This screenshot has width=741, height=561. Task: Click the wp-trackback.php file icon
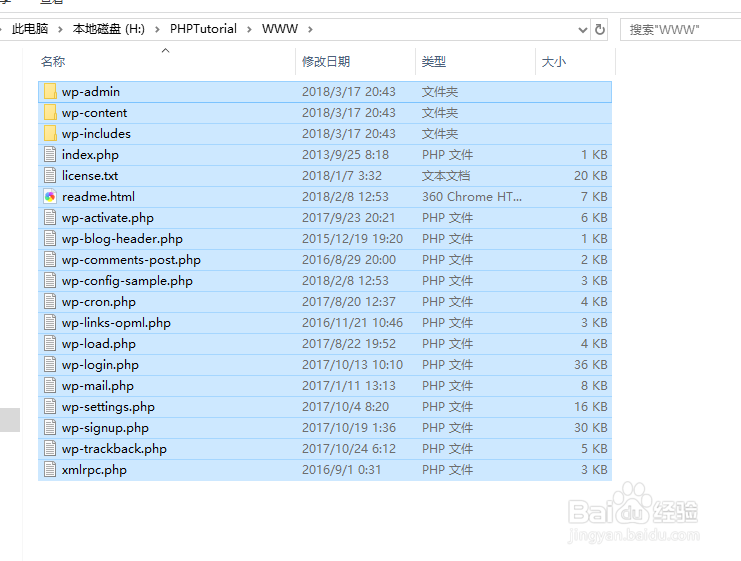[50, 449]
